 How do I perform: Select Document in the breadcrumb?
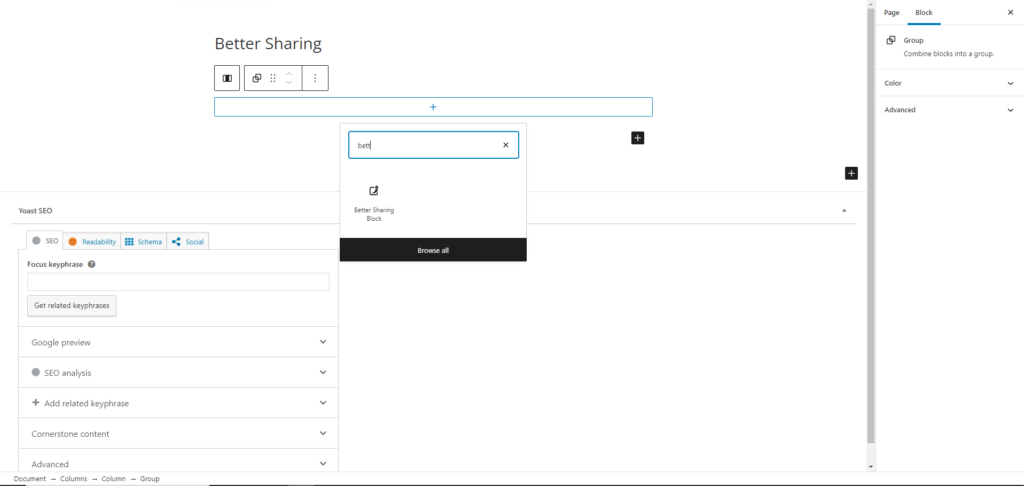[x=30, y=479]
